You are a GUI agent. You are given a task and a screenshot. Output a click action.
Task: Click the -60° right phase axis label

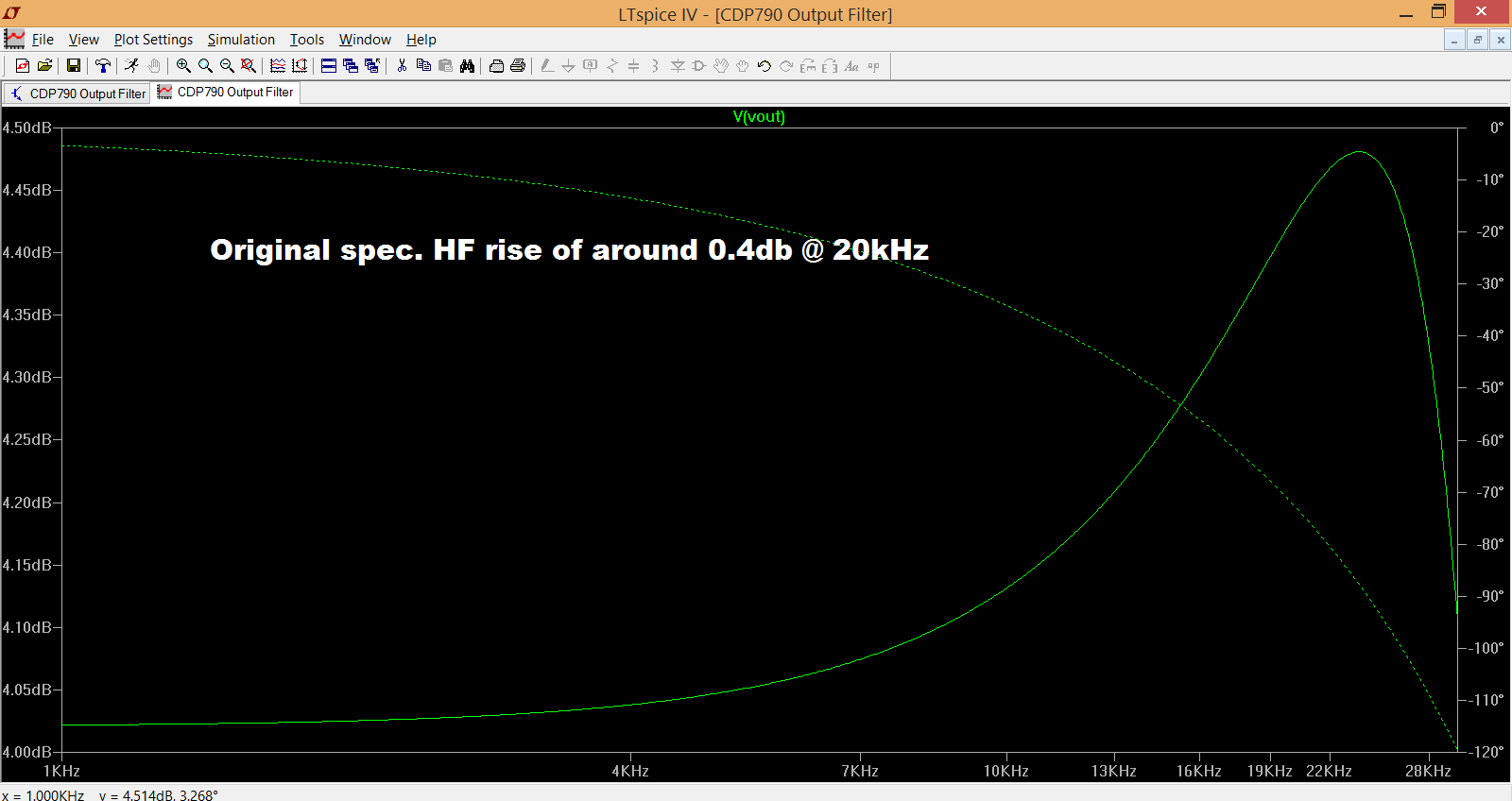[x=1490, y=440]
